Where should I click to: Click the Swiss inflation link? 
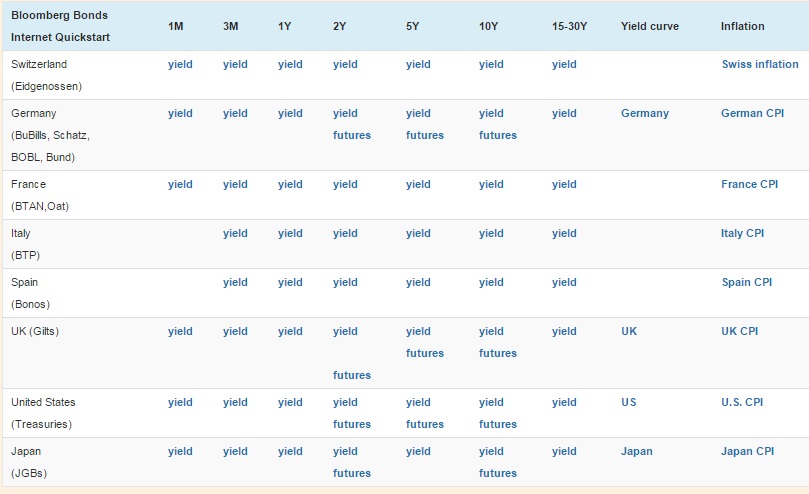[x=759, y=64]
